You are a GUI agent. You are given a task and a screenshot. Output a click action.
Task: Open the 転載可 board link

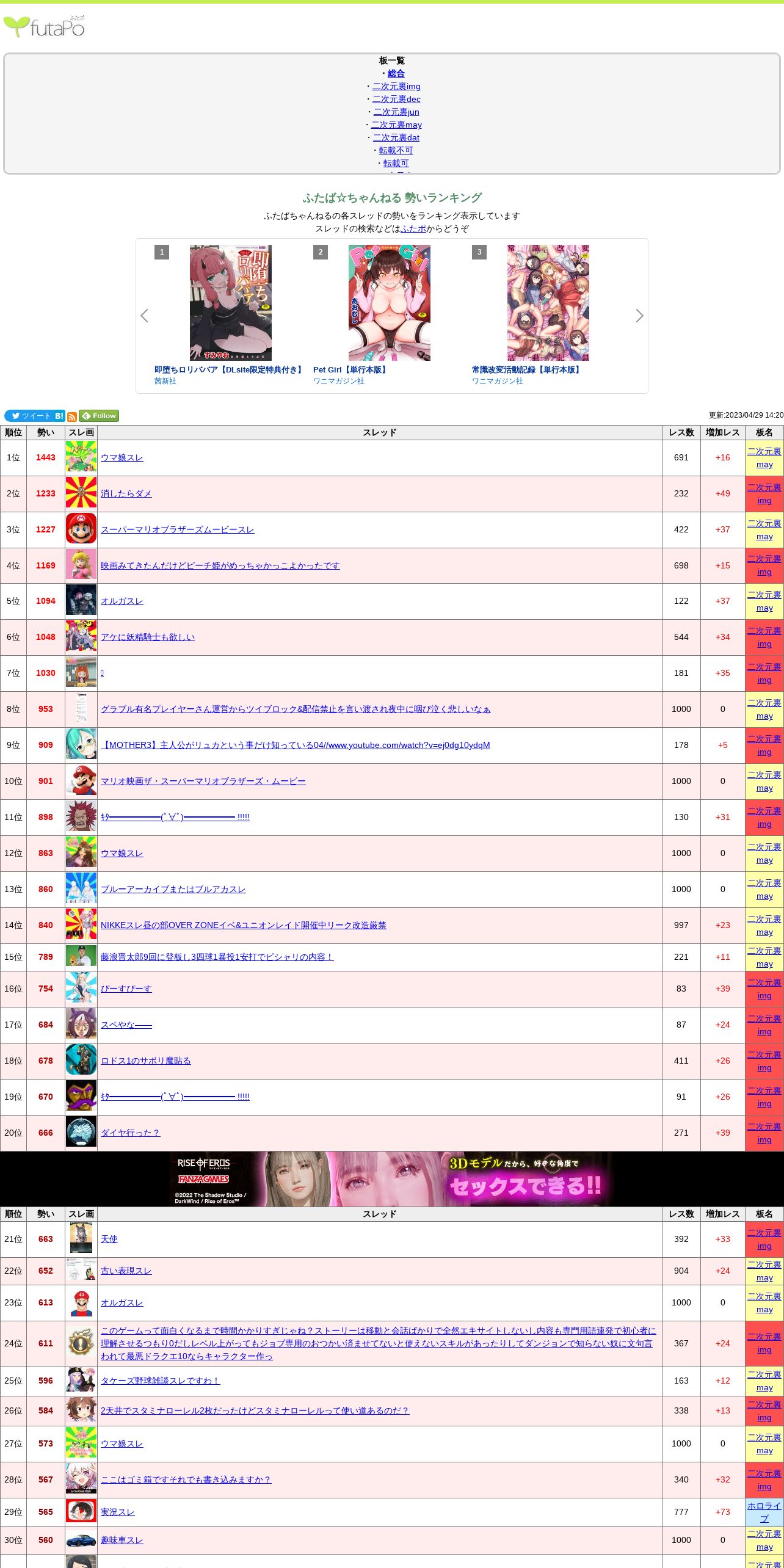[x=396, y=163]
